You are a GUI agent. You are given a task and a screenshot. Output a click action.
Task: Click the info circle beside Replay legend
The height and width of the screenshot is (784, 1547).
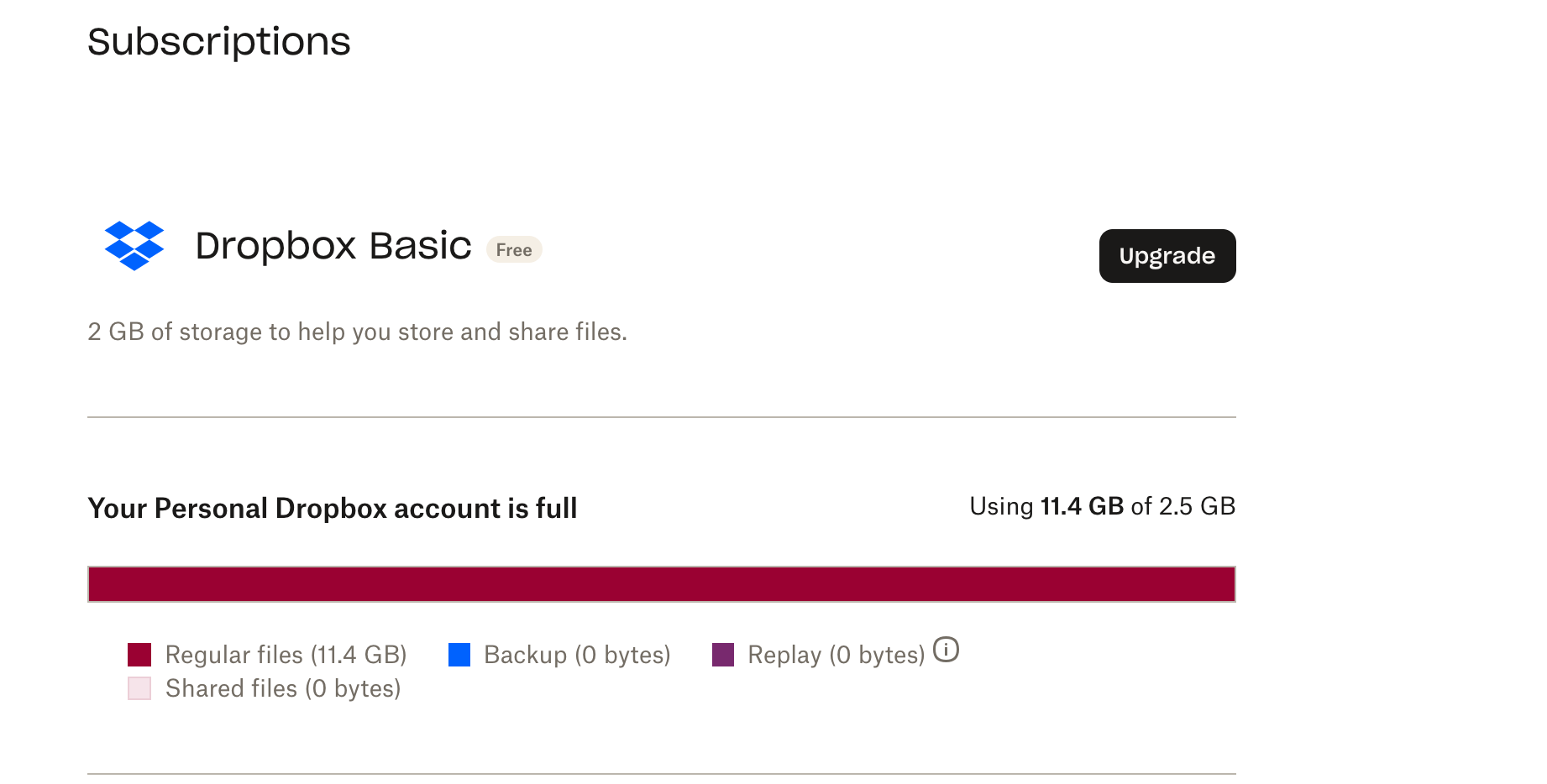click(x=947, y=650)
